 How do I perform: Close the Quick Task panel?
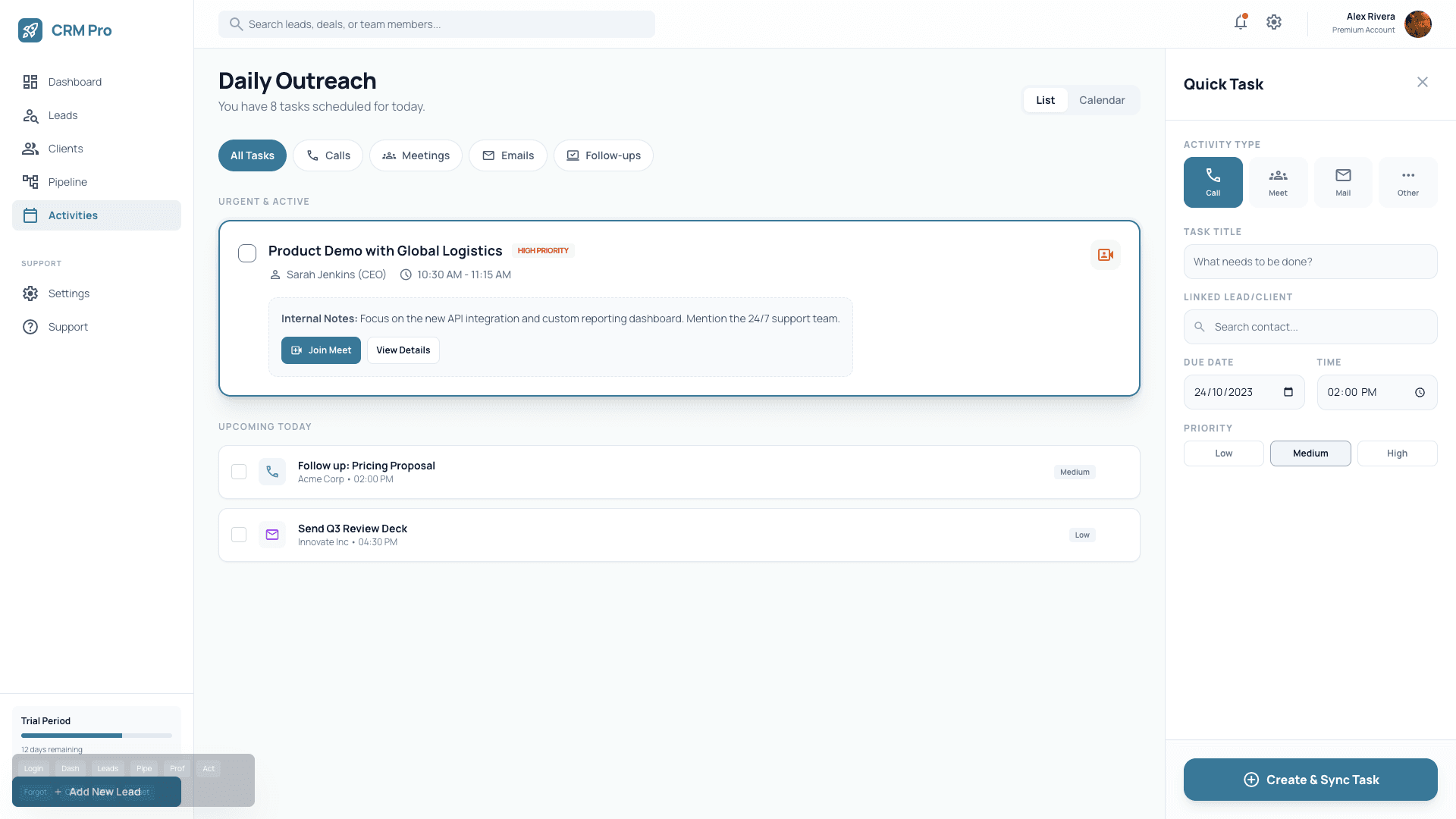coord(1423,82)
